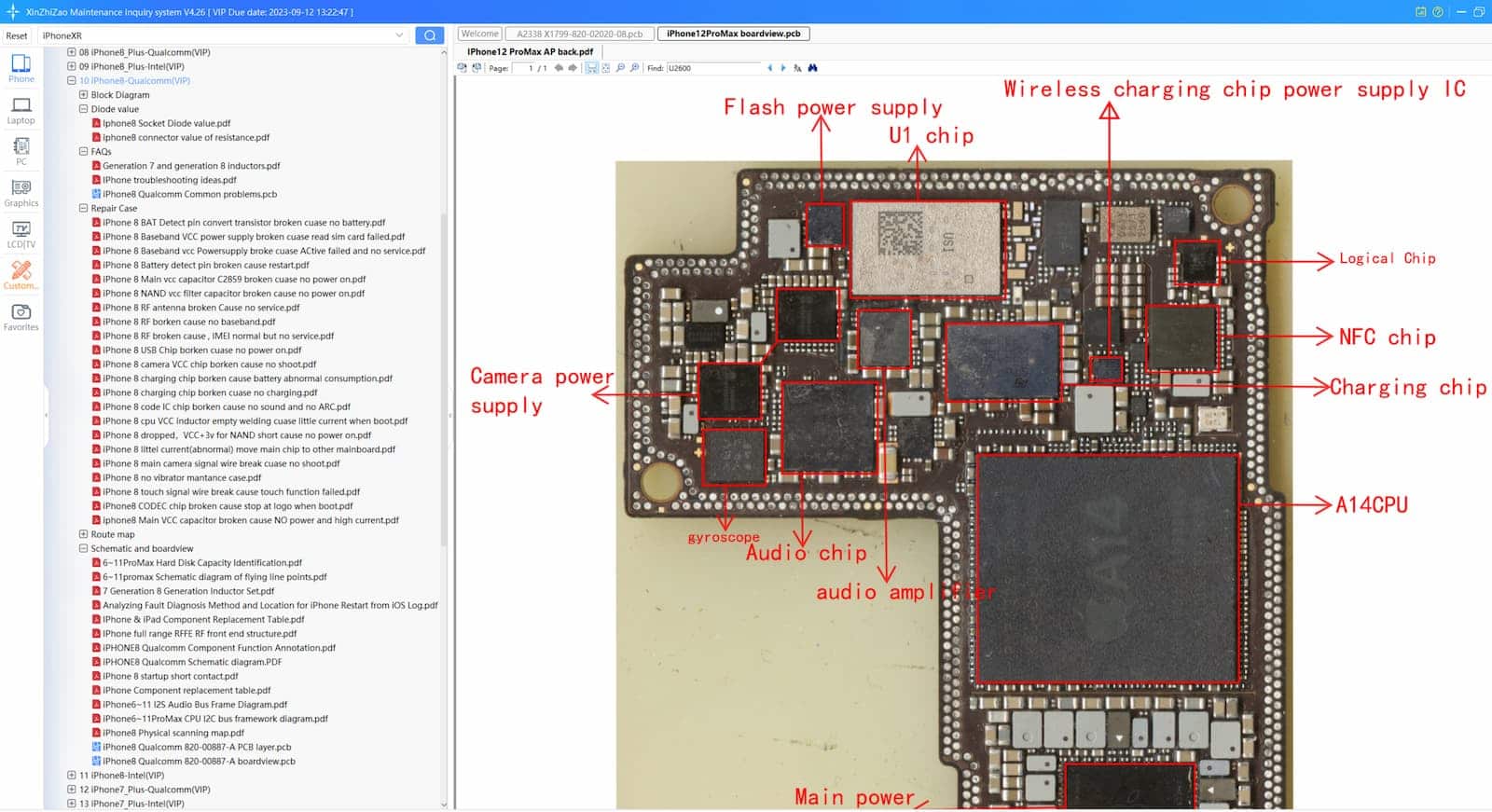The height and width of the screenshot is (812, 1492).
Task: Open the Graphics category icon
Action: click(x=21, y=193)
